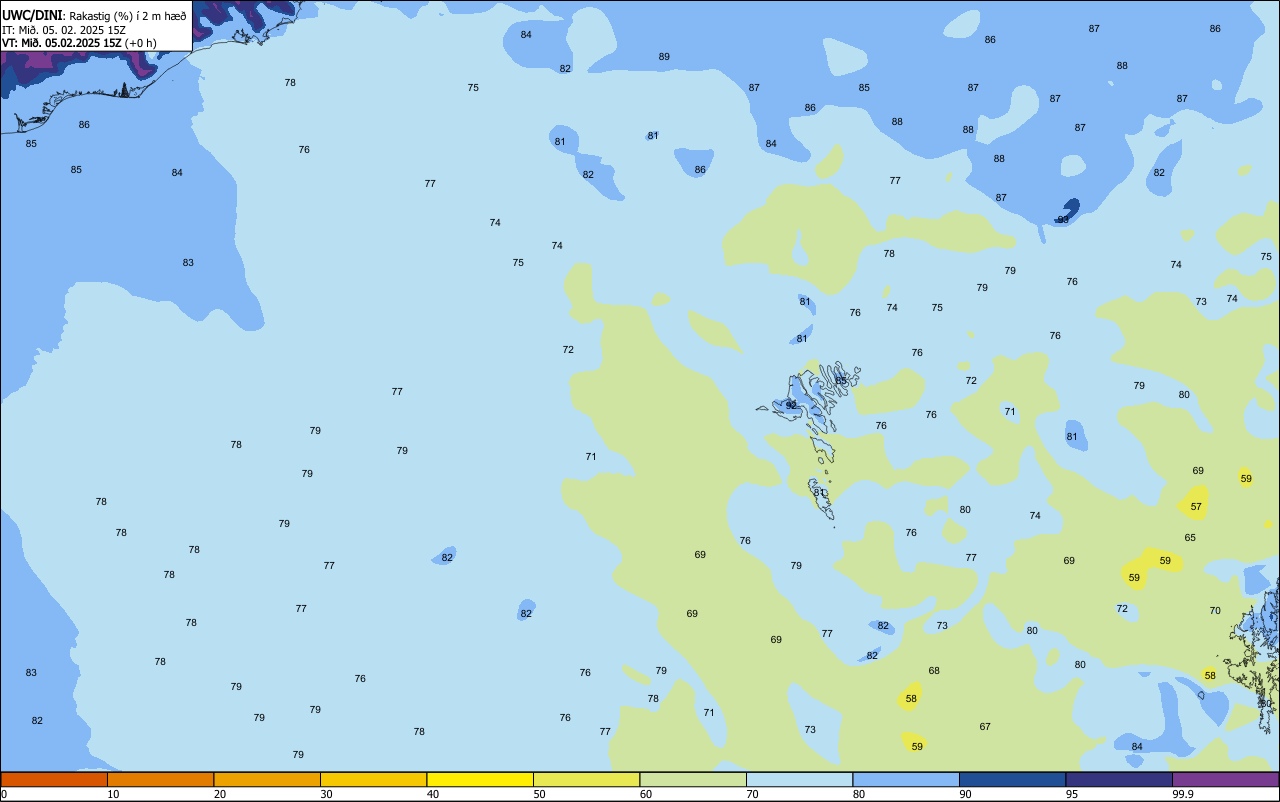Click the 80–90 medium blue legend swatch
1280x802 pixels.
[906, 779]
